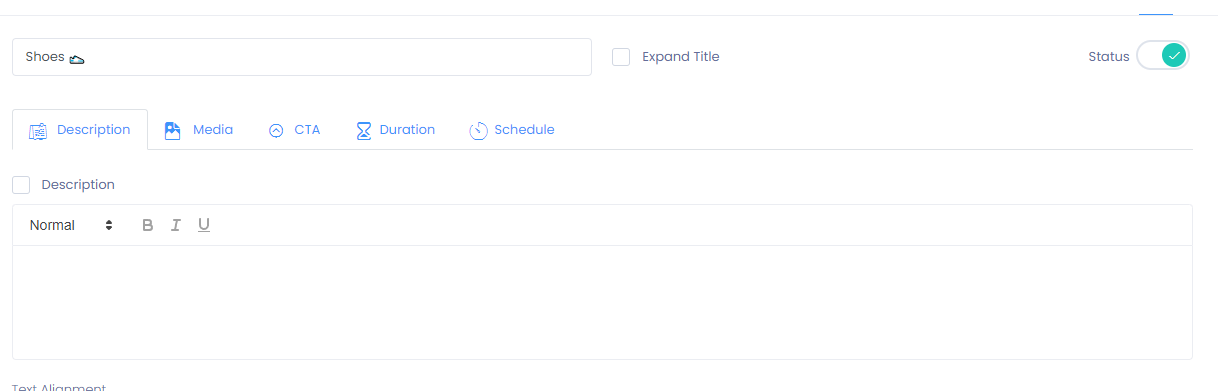Click the Expand Title label text

681,57
